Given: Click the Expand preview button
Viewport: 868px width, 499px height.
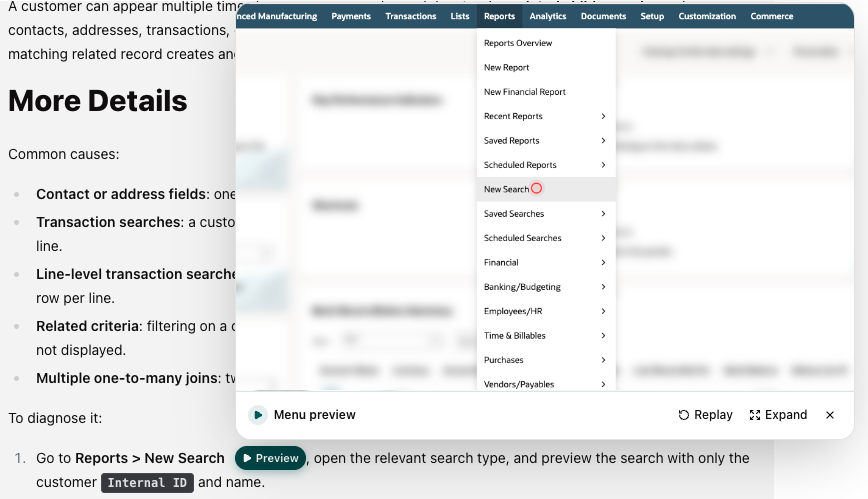Looking at the screenshot, I should (778, 415).
